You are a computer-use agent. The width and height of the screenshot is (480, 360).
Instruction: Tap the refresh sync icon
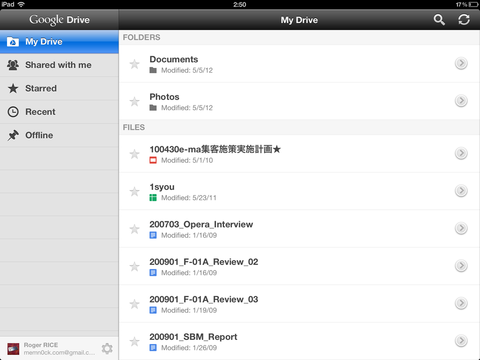pyautogui.click(x=464, y=20)
